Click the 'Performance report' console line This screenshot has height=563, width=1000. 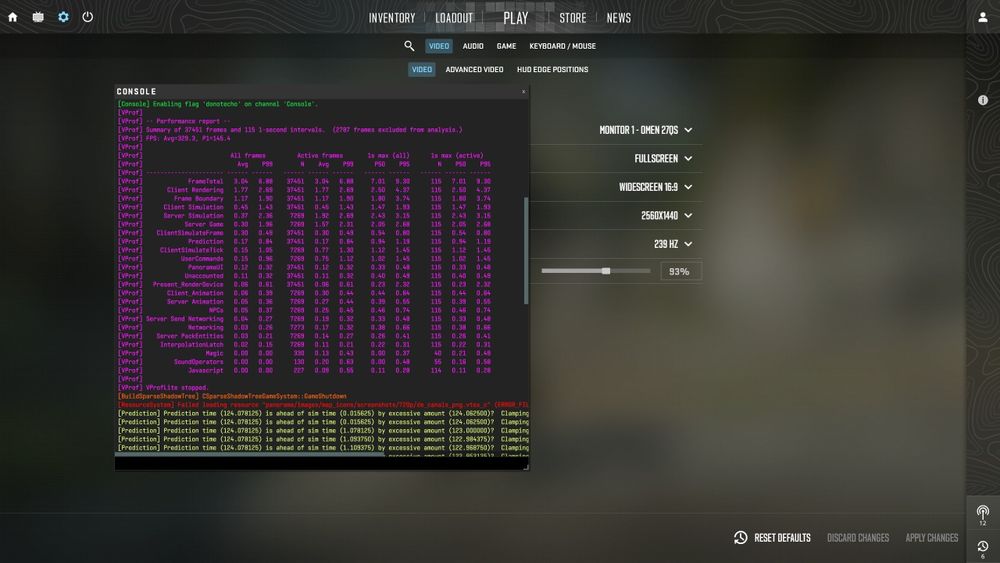tap(174, 121)
